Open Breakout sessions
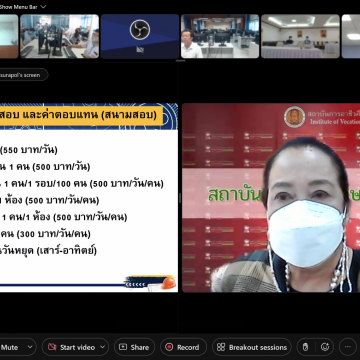 coord(252,347)
